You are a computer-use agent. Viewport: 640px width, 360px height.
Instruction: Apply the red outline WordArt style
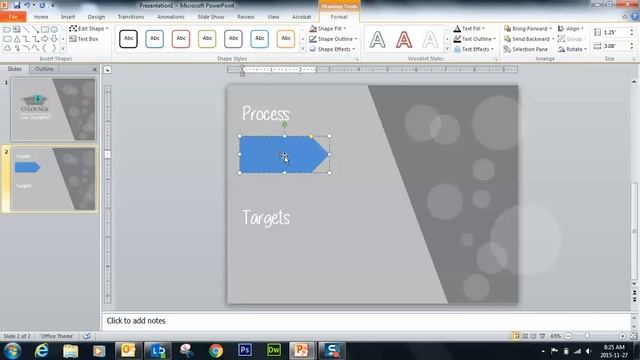coord(404,40)
